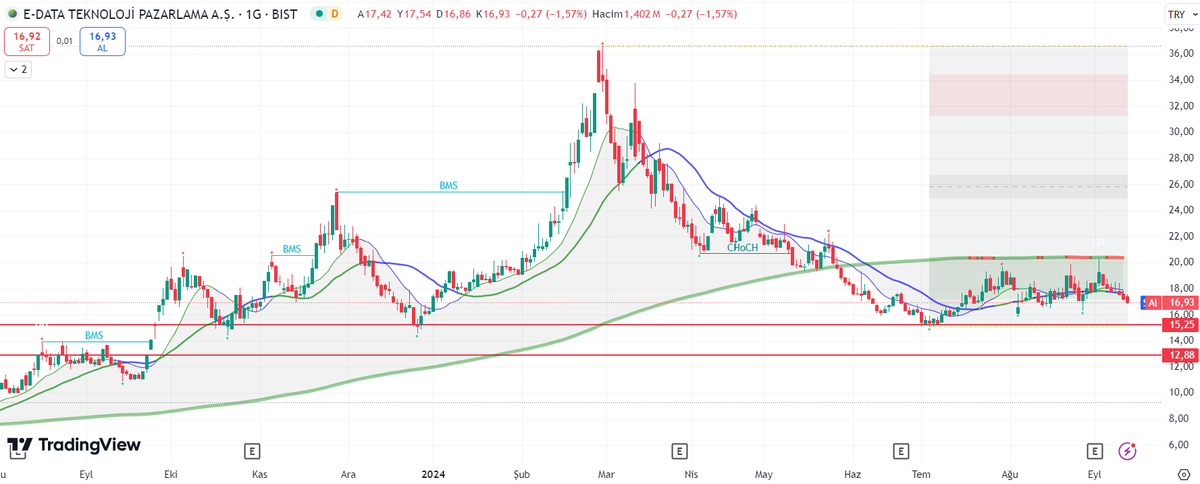The height and width of the screenshot is (484, 1200).
Task: Click the 16,93 AL buy button
Action: pyautogui.click(x=102, y=41)
